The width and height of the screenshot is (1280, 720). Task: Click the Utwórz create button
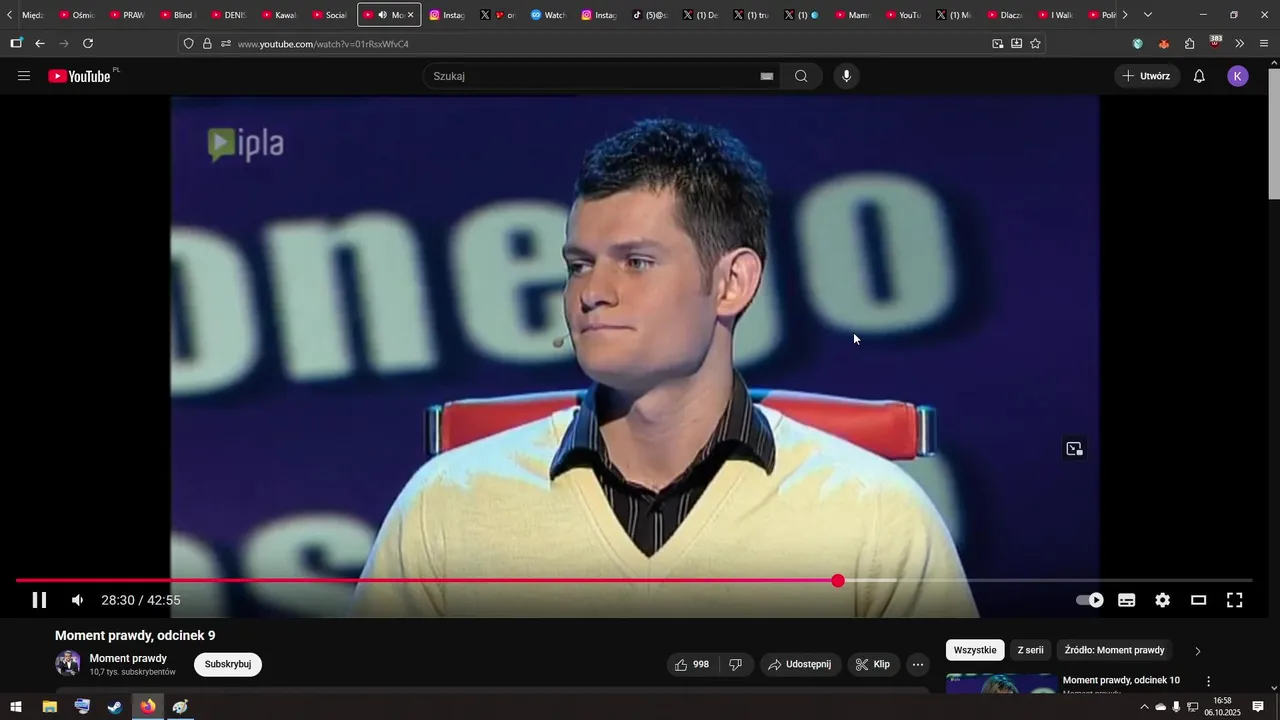1147,76
